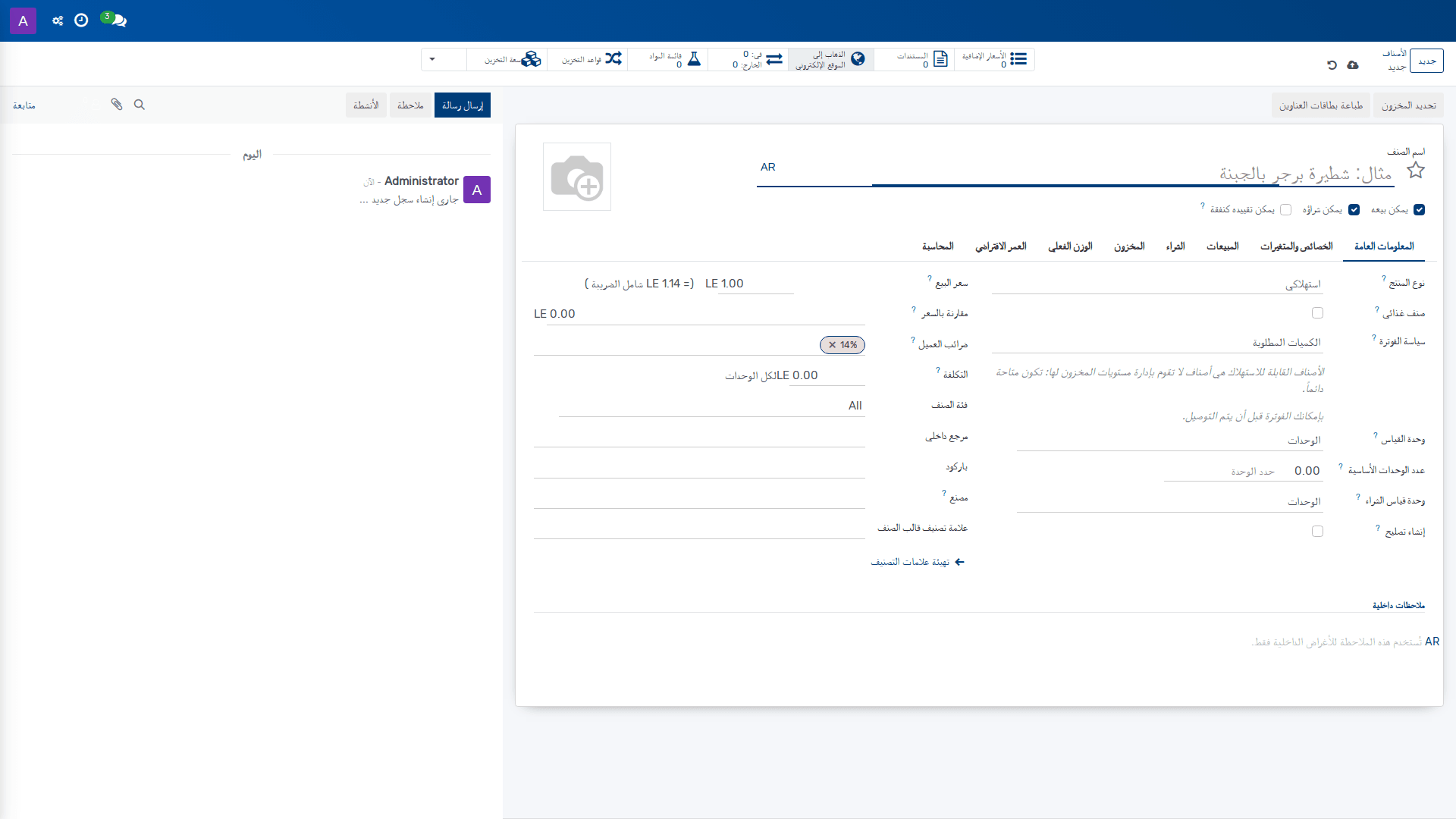This screenshot has width=1456, height=819.
Task: Switch to the shelf life tab (العمر الافتراضي)
Action: (1001, 246)
